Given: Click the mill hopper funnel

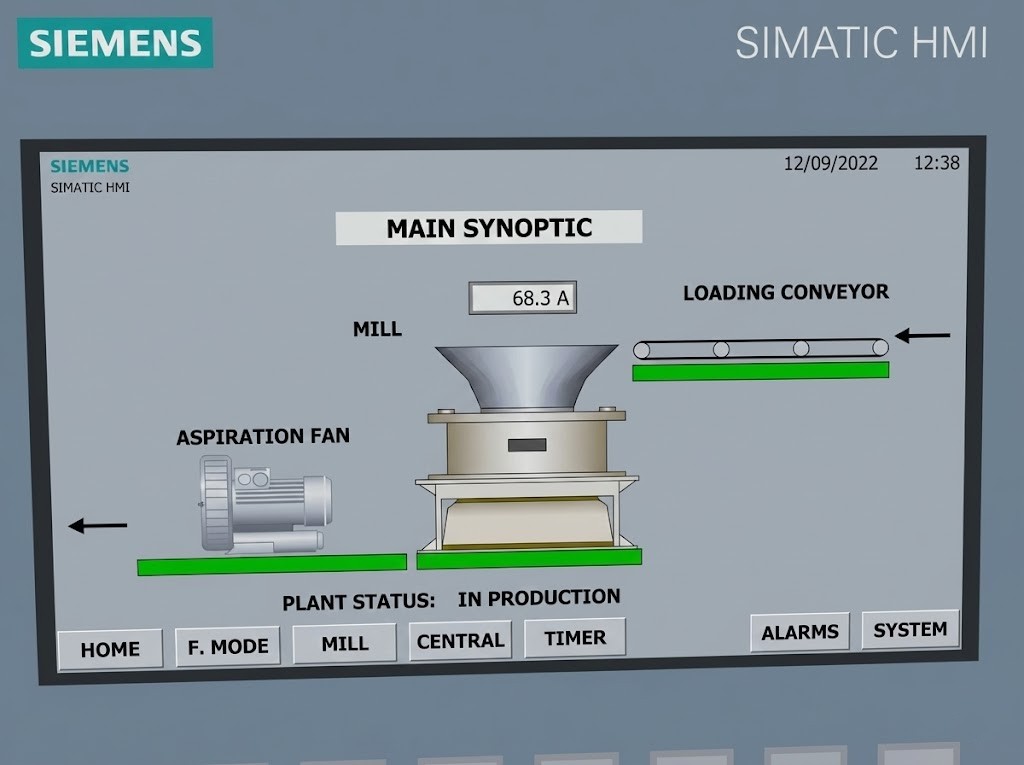Looking at the screenshot, I should (x=526, y=376).
